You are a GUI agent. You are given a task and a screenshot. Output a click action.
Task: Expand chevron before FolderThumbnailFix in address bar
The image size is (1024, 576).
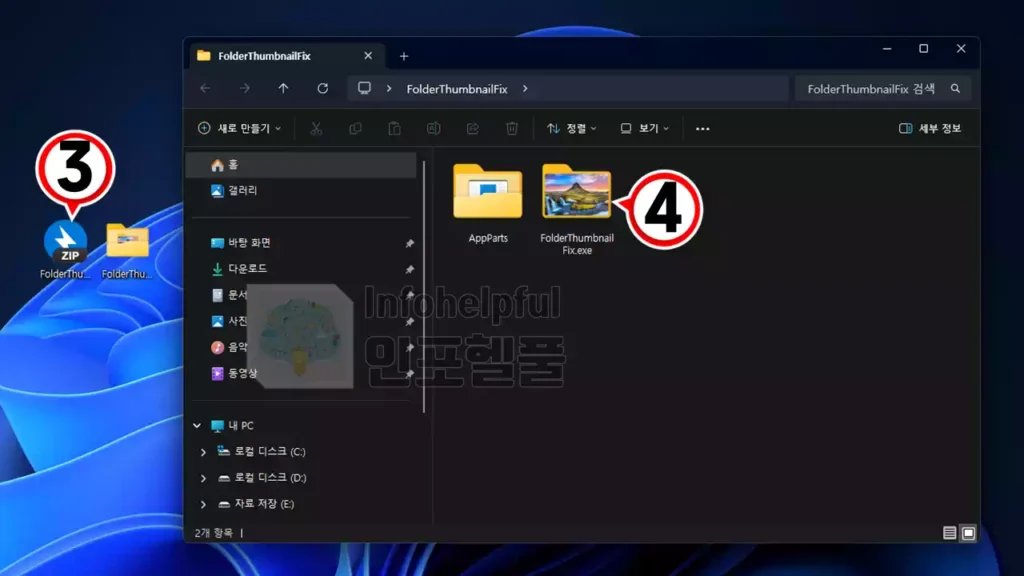coord(389,88)
